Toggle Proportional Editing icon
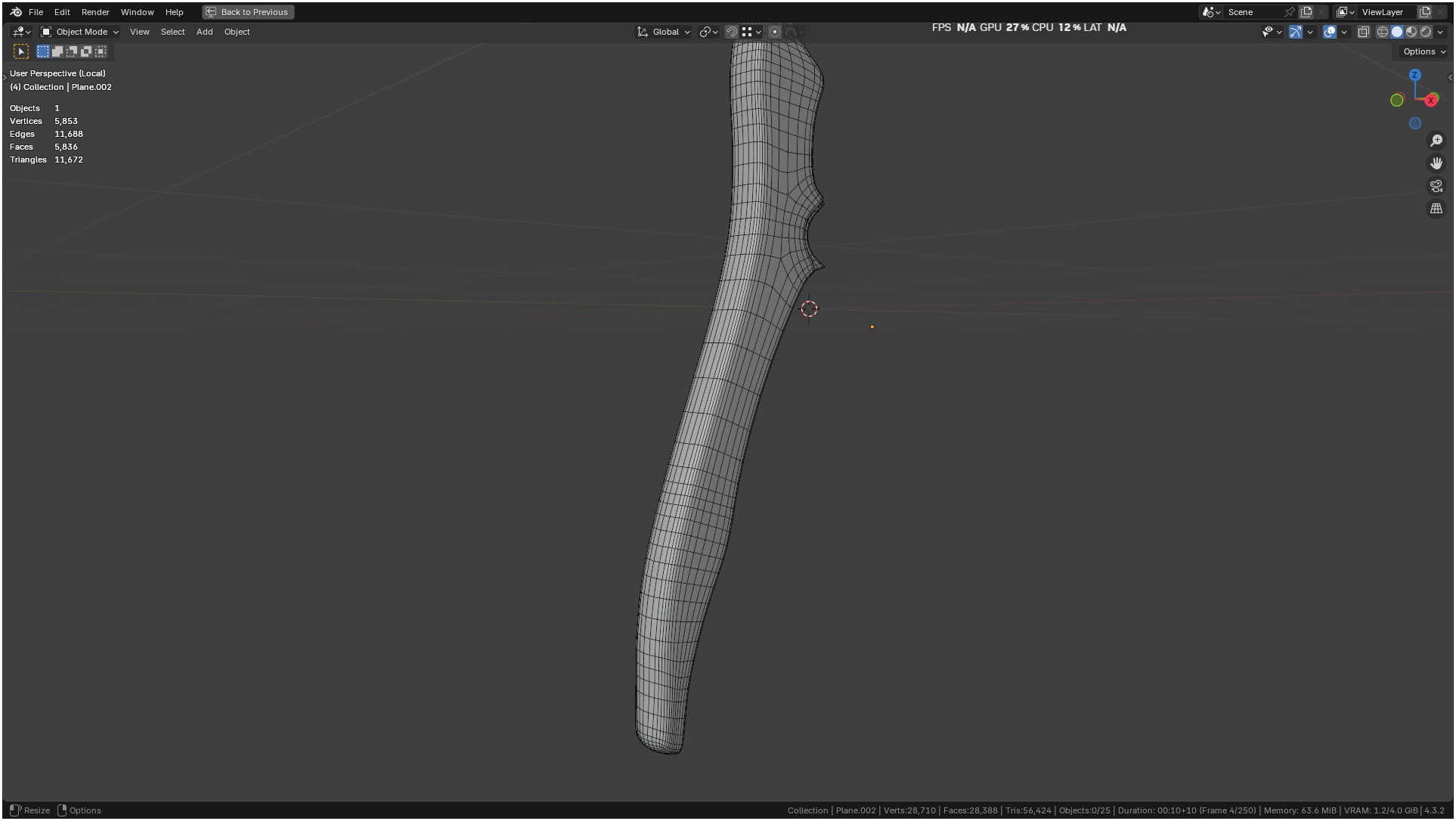 [775, 32]
